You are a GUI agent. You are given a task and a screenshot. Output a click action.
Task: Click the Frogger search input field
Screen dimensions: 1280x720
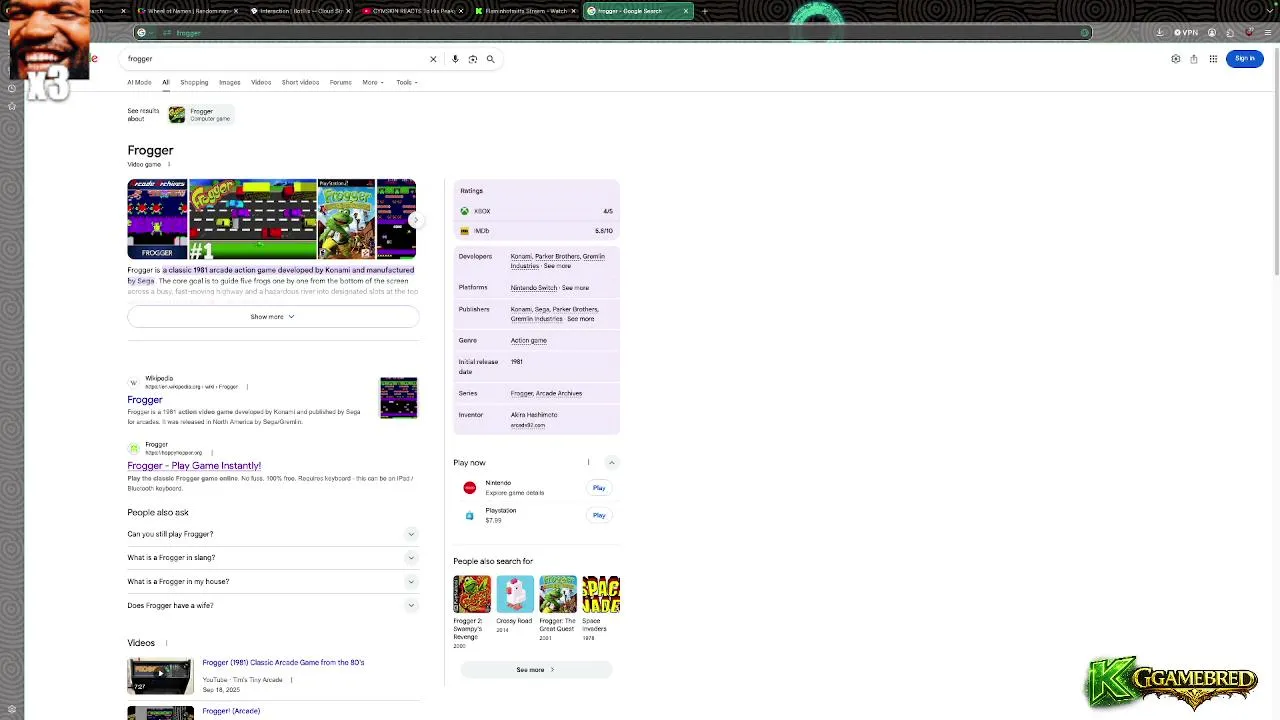pos(275,59)
